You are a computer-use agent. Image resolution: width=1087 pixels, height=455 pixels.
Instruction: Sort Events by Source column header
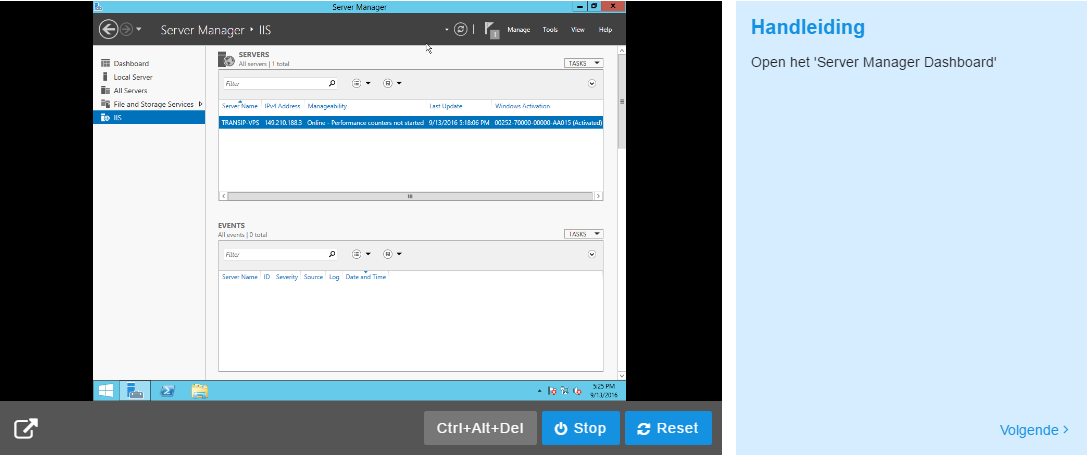coord(313,277)
